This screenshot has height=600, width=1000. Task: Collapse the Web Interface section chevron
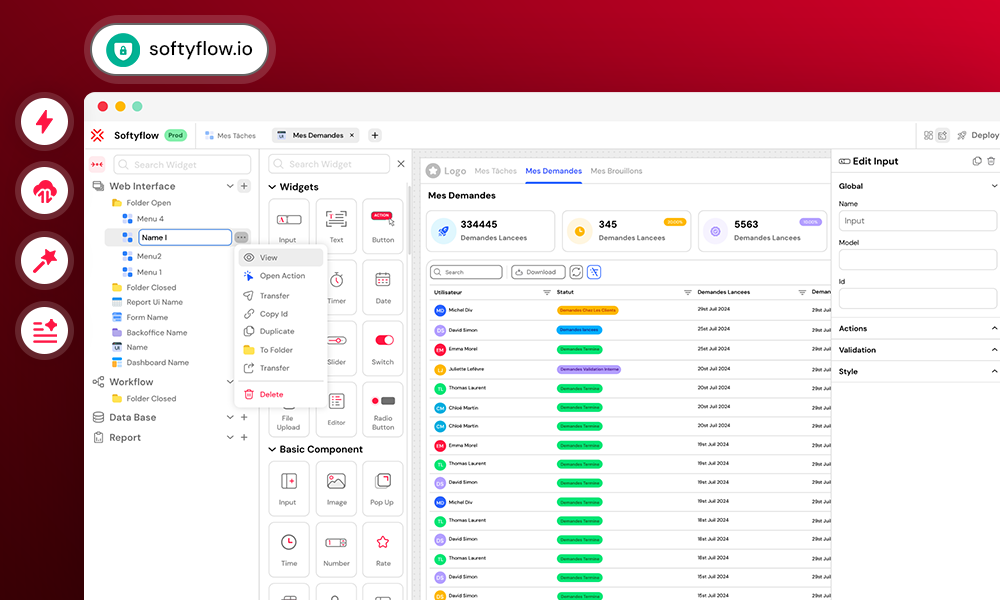click(230, 186)
